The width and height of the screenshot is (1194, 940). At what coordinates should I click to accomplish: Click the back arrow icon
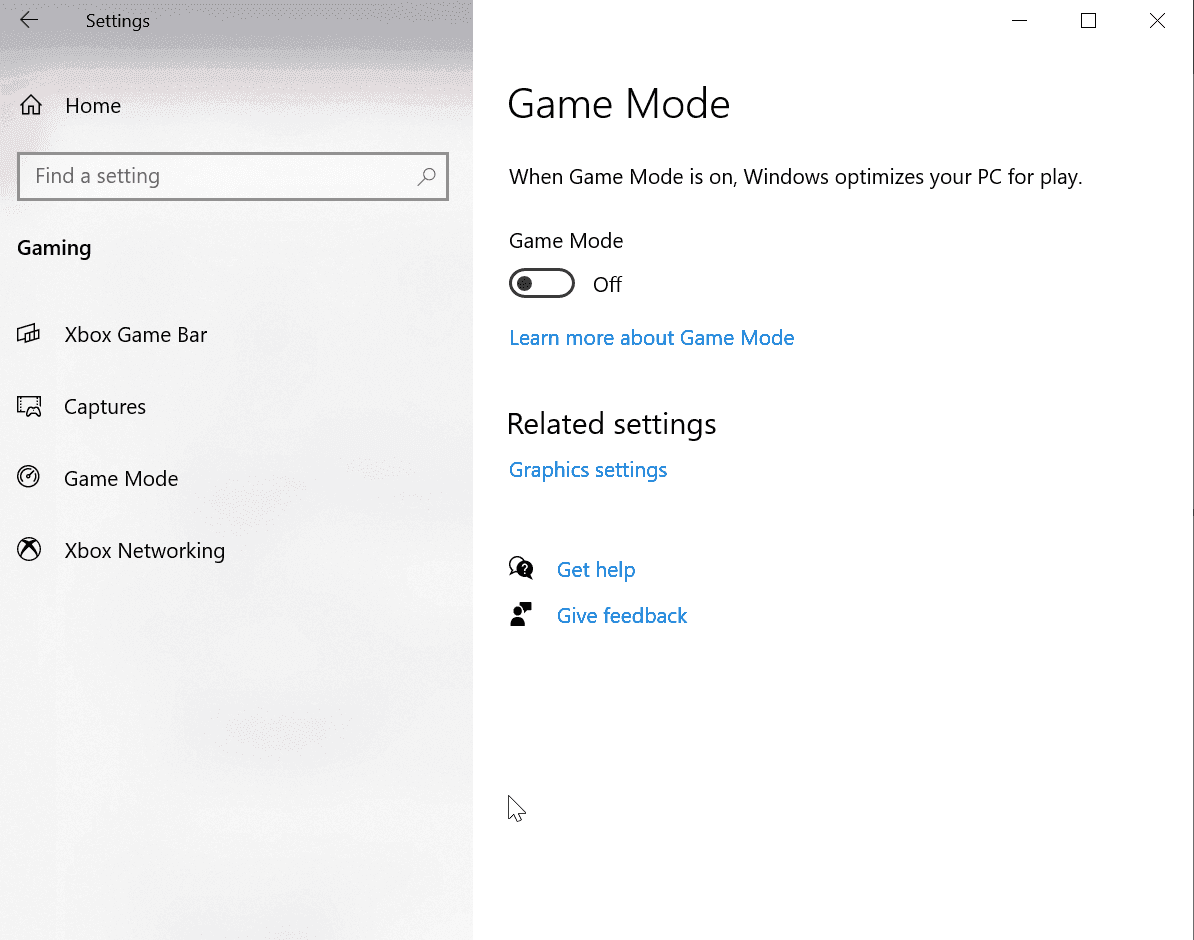click(29, 20)
